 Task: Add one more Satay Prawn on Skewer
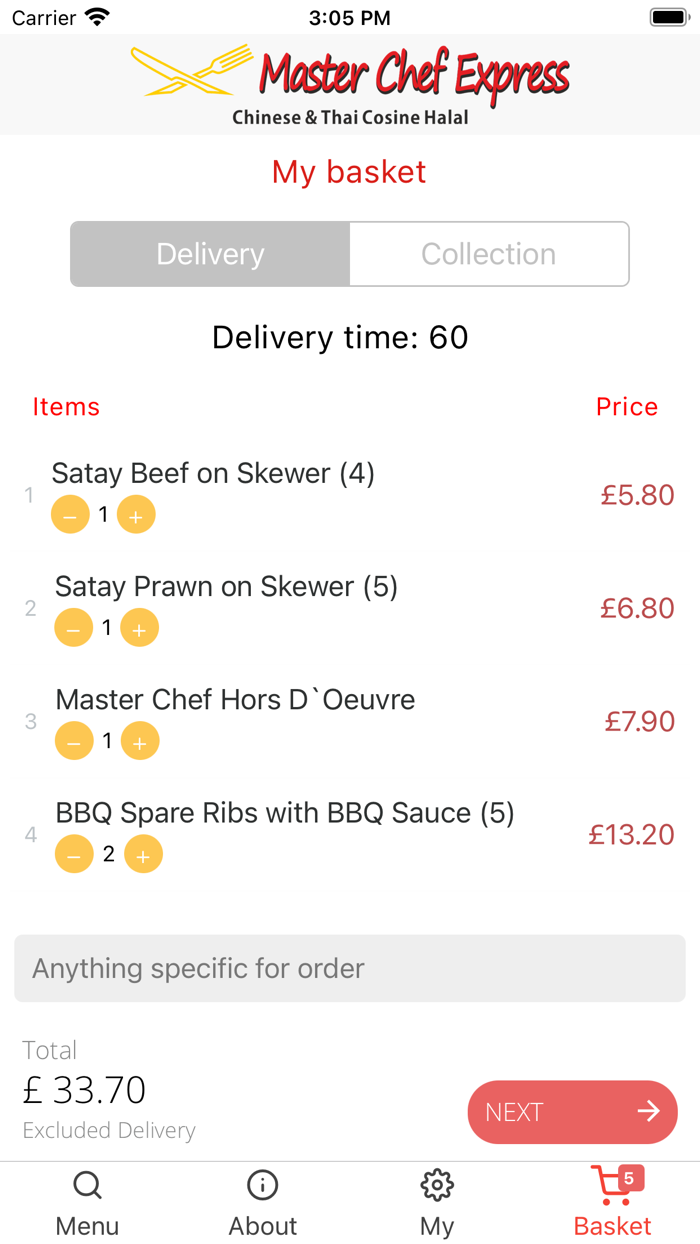[x=139, y=627]
